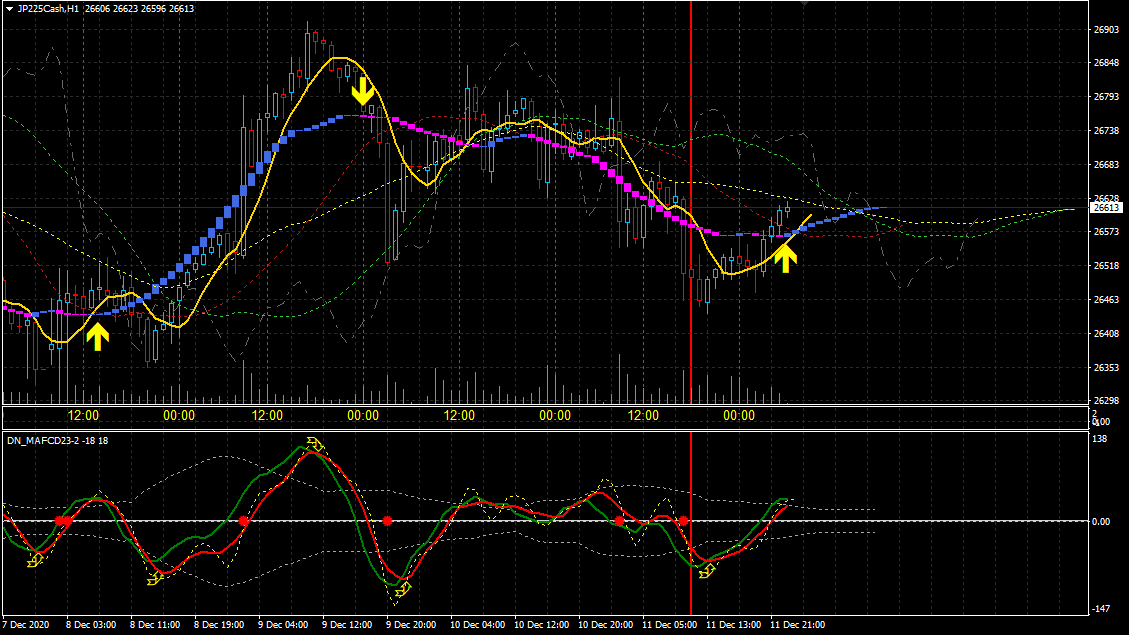Click the JP225Cash,H1 symbol title
The width and height of the screenshot is (1129, 635).
pos(48,9)
